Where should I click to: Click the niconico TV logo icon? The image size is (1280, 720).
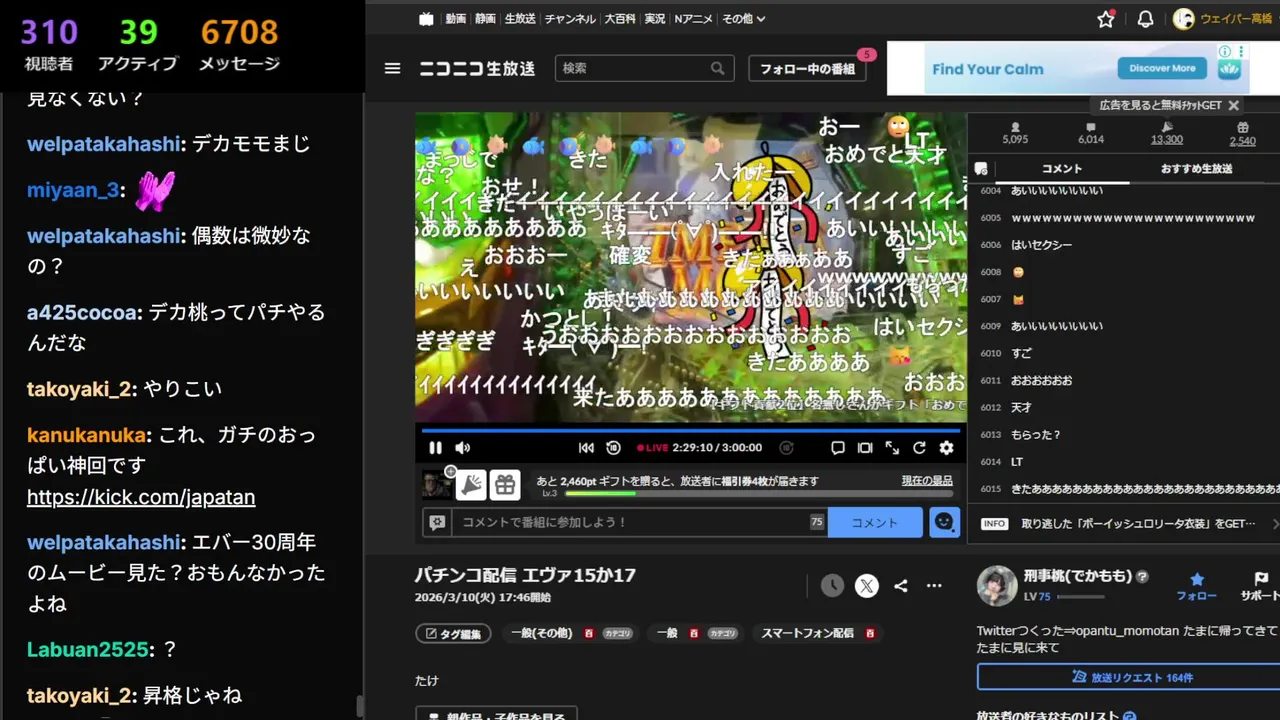pyautogui.click(x=427, y=18)
